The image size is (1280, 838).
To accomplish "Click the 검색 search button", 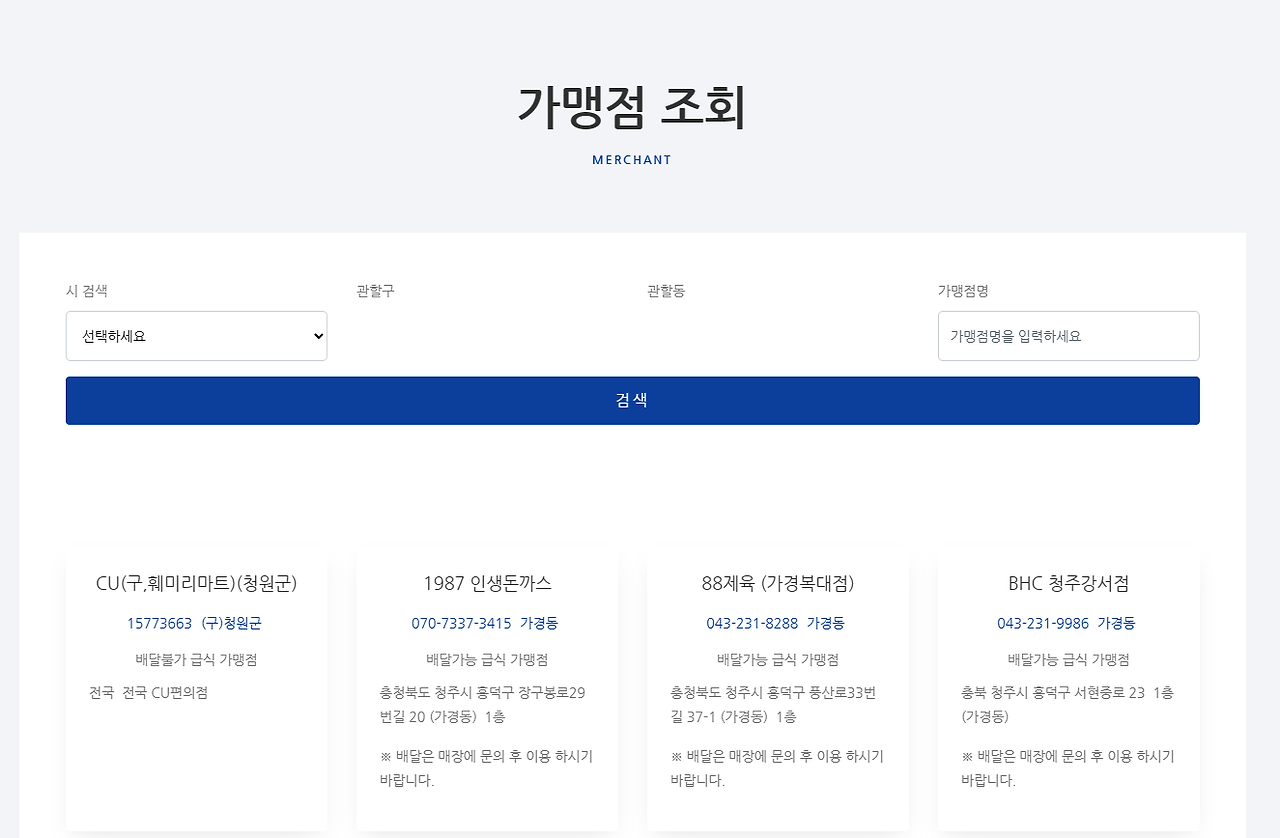I will pyautogui.click(x=632, y=399).
